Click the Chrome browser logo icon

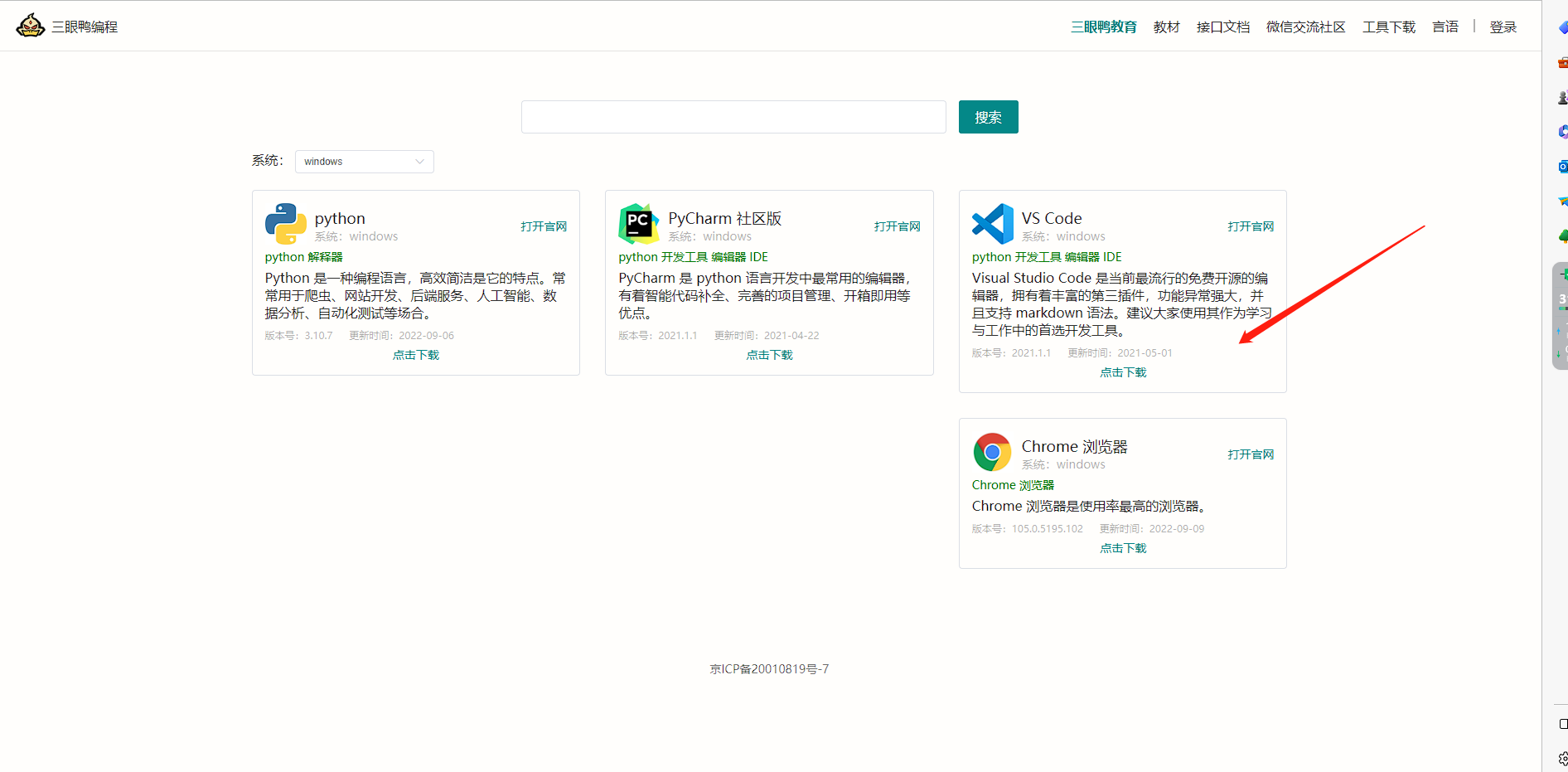[993, 452]
